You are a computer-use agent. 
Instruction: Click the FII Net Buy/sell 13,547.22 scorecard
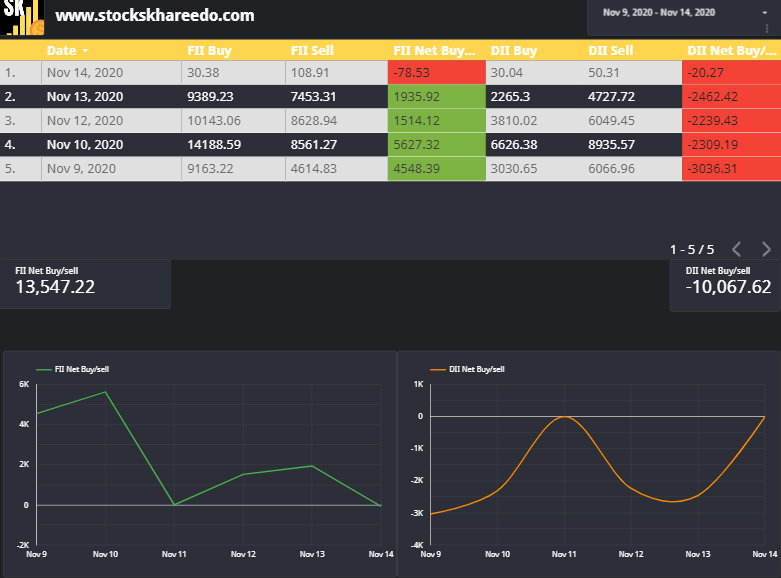pos(85,284)
